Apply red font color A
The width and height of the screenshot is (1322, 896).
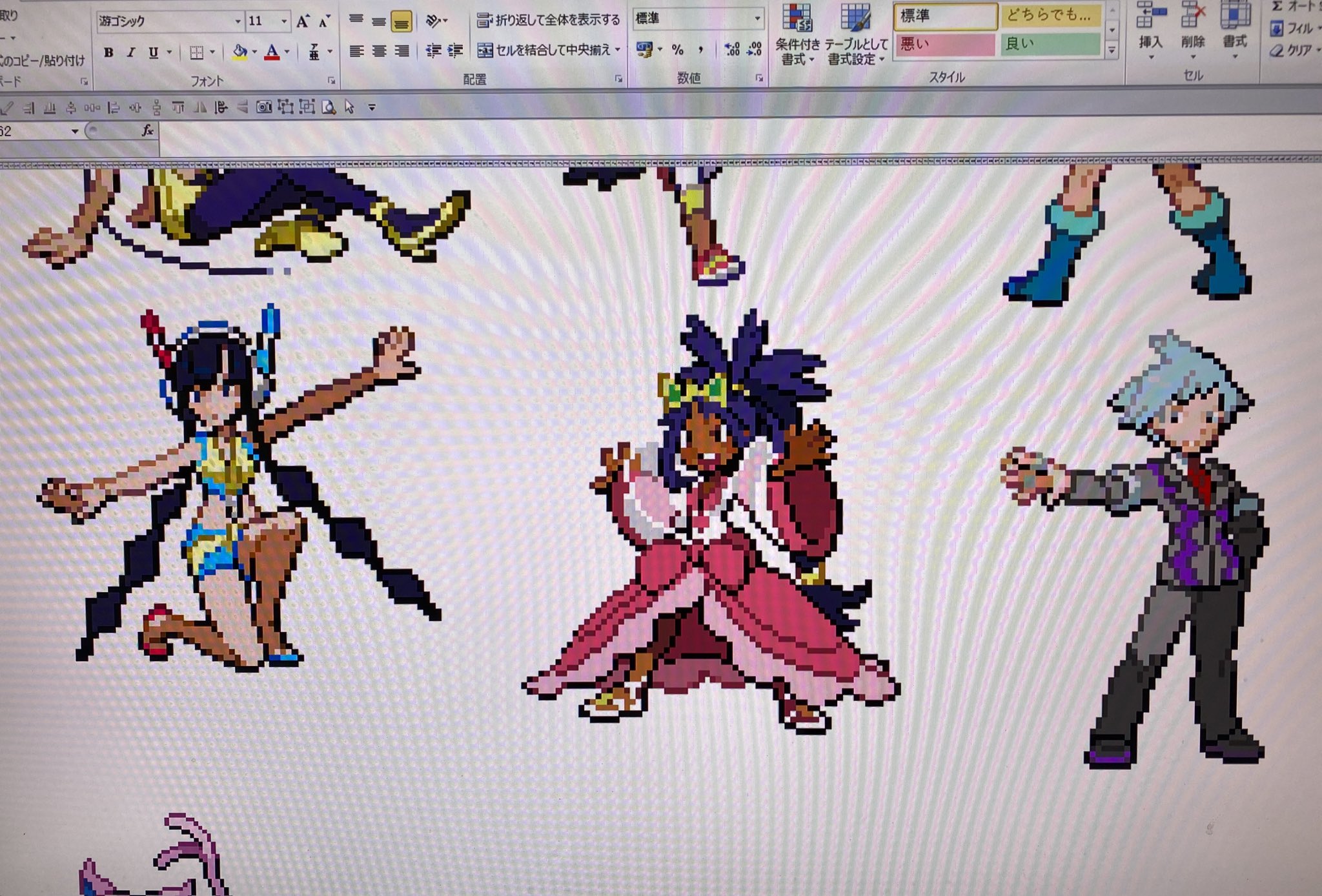272,52
